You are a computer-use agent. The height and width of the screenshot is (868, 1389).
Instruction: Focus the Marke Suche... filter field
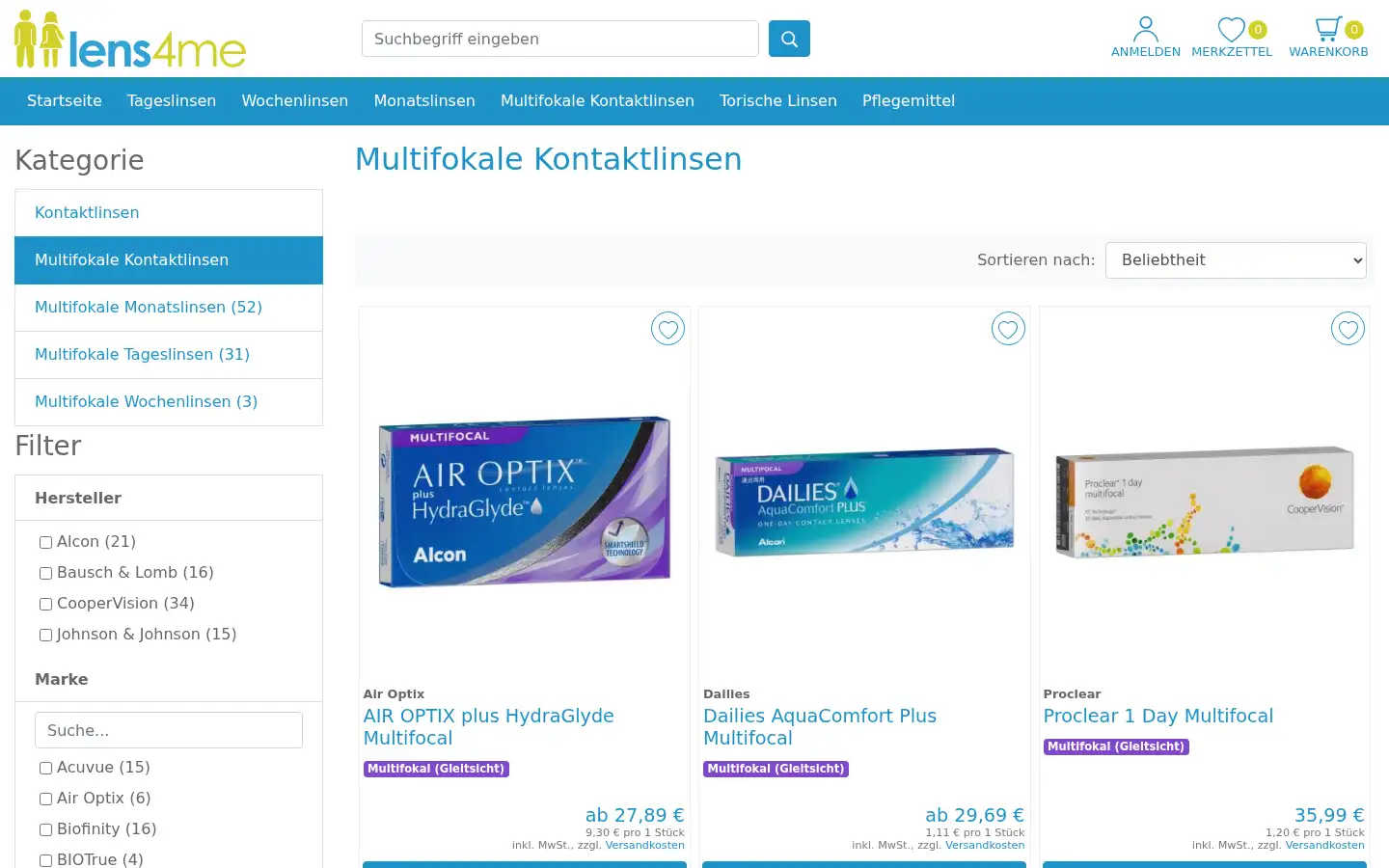click(169, 730)
